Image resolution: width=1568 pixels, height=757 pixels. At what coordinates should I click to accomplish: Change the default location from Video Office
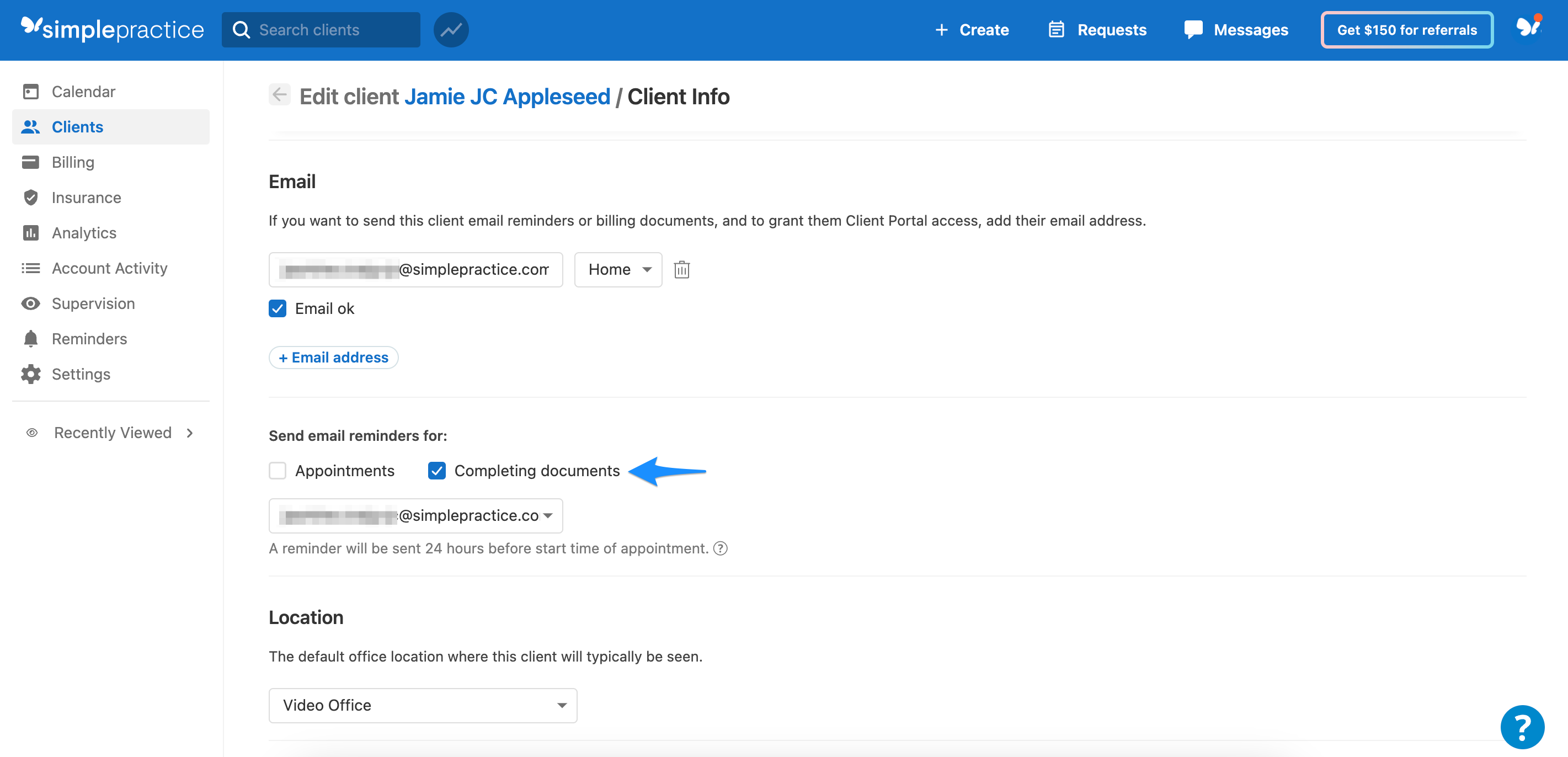(422, 705)
